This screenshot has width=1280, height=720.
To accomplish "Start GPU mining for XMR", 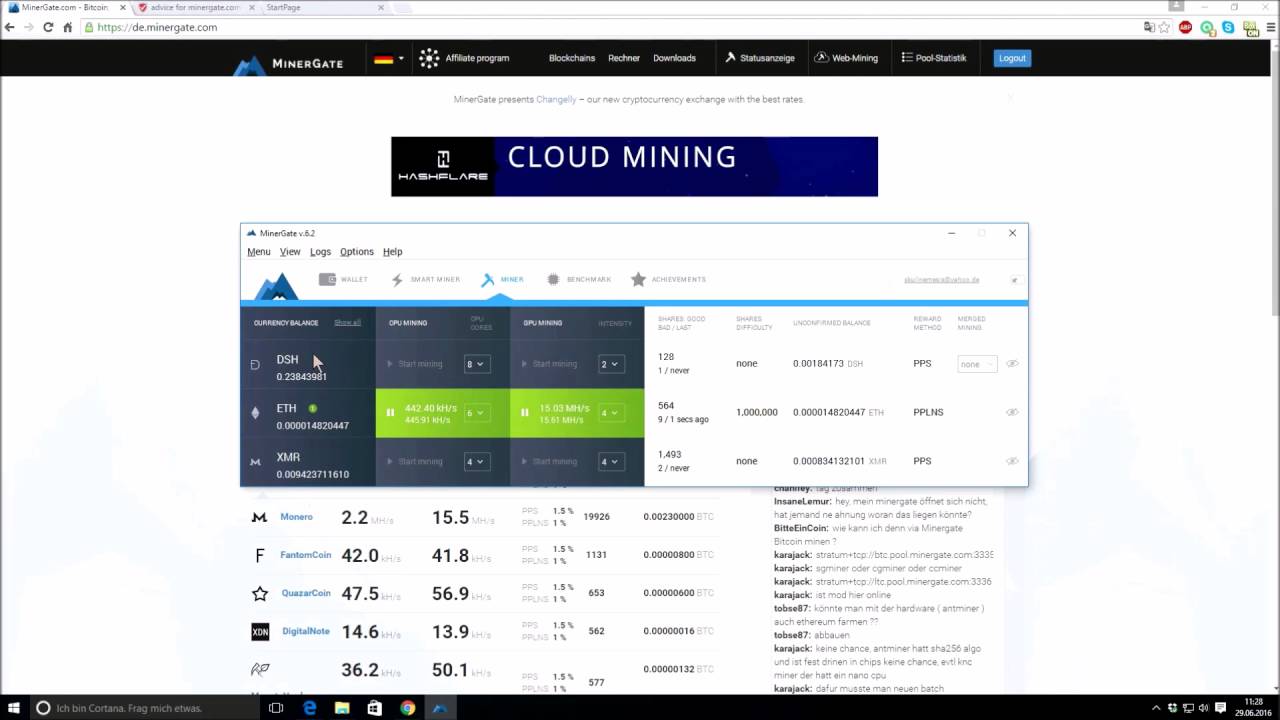I will coord(550,462).
